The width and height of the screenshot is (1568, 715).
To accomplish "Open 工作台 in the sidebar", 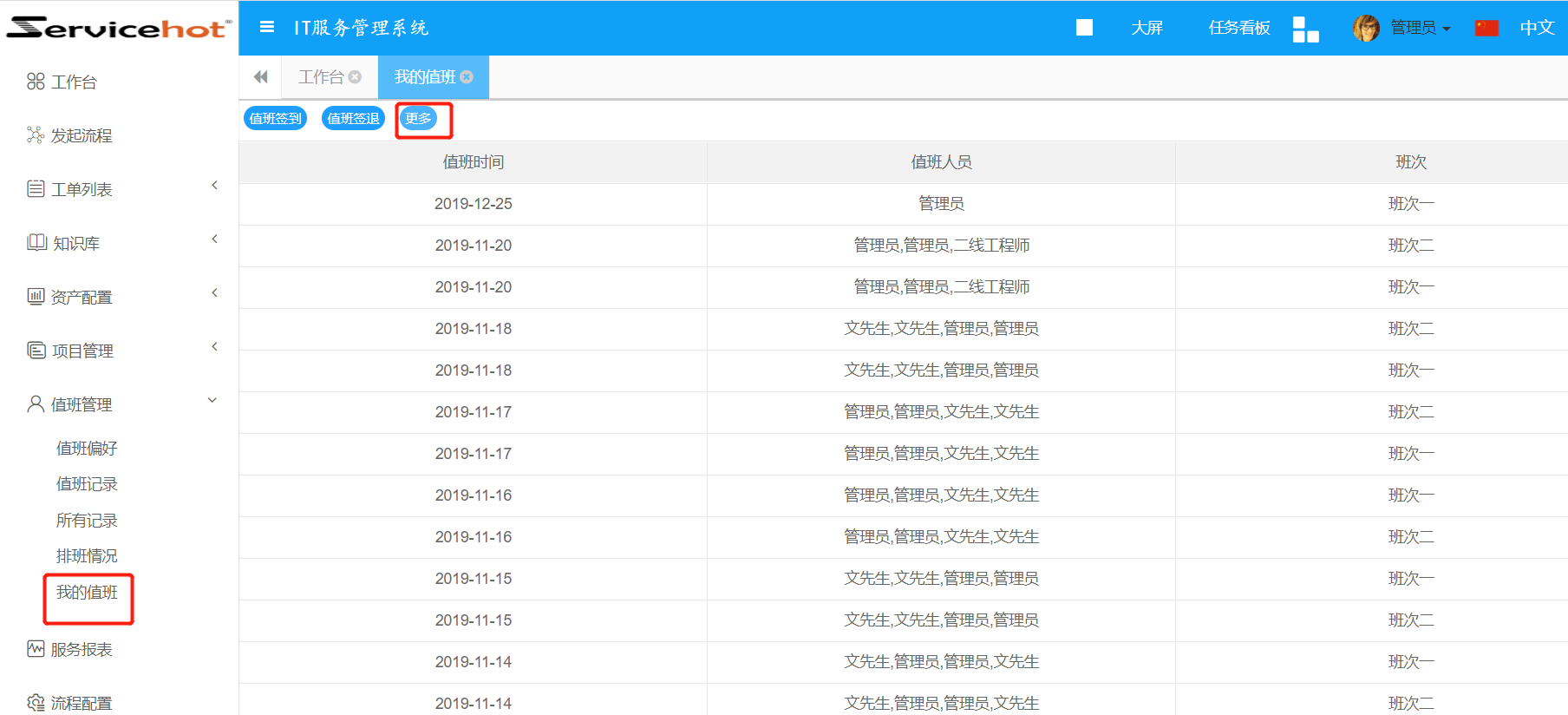I will coord(74,82).
